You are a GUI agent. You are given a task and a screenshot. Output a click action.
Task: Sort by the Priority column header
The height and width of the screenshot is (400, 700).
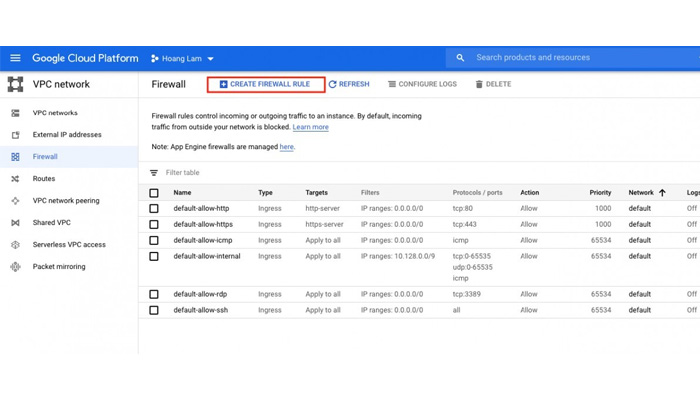(x=600, y=193)
